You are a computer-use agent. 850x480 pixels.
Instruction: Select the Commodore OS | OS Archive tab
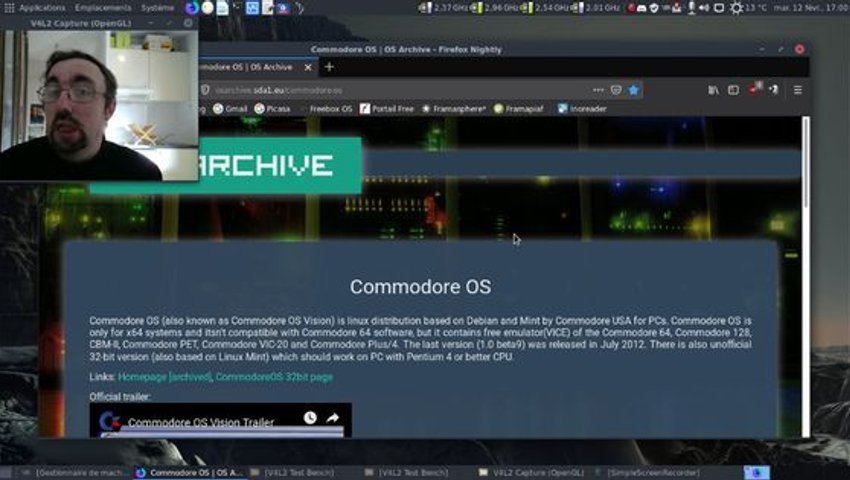249,67
